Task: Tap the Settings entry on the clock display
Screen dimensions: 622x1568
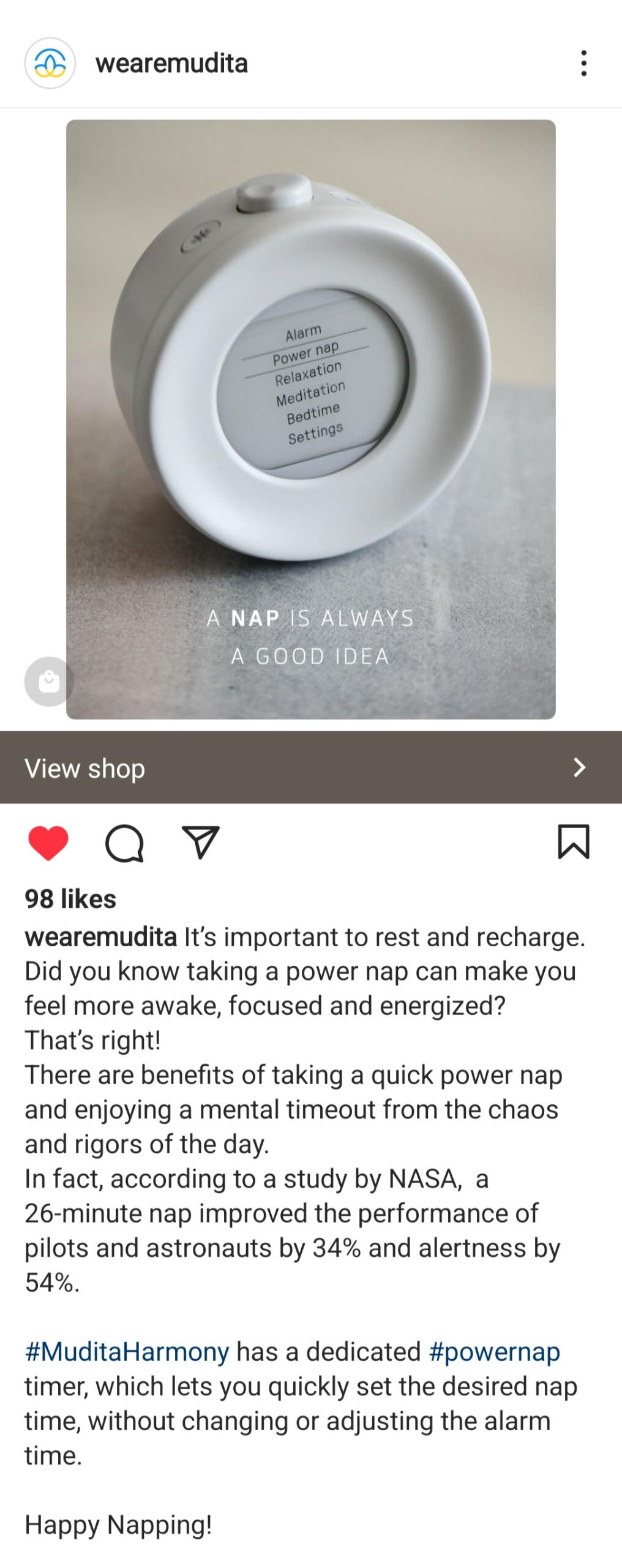Action: coord(315,433)
